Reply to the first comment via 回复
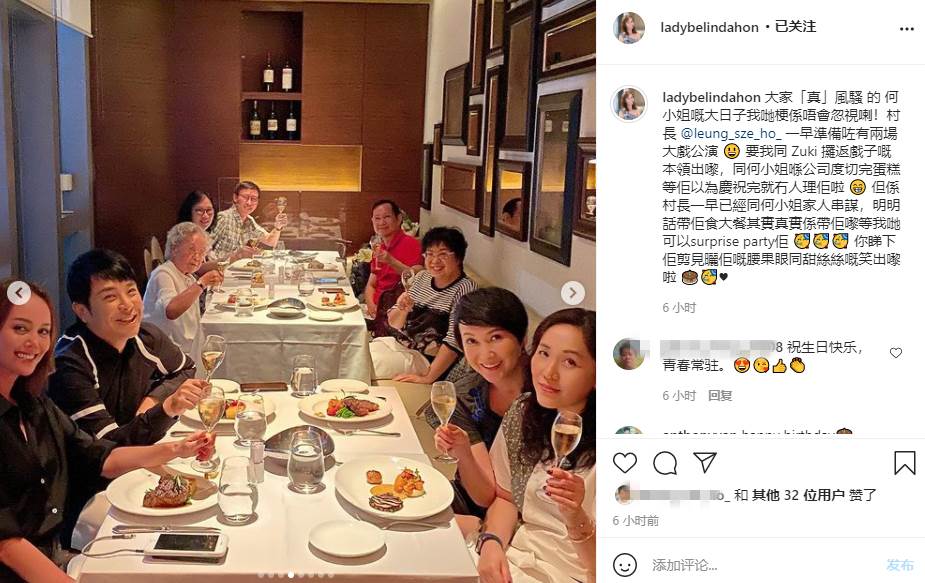The image size is (925, 583). (720, 395)
